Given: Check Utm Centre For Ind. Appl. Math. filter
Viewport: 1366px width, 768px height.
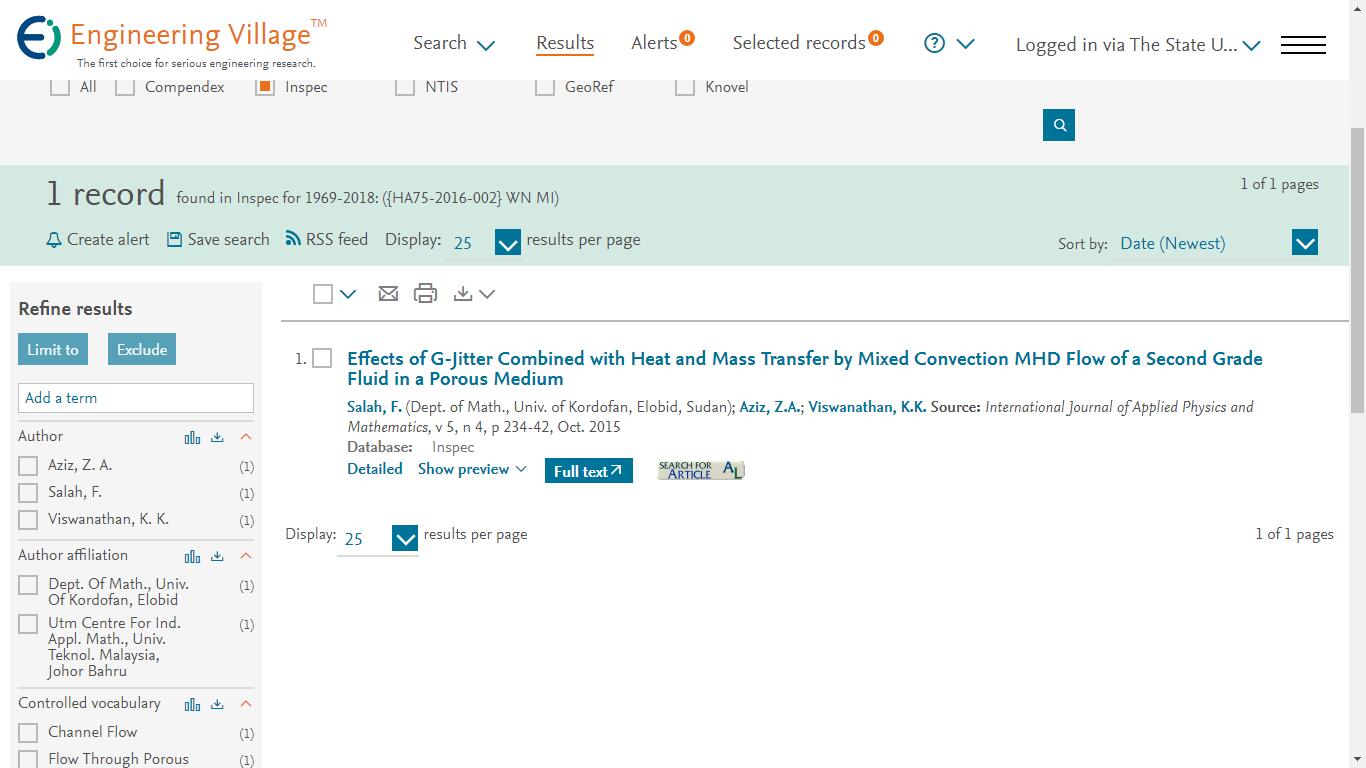Looking at the screenshot, I should (x=28, y=624).
